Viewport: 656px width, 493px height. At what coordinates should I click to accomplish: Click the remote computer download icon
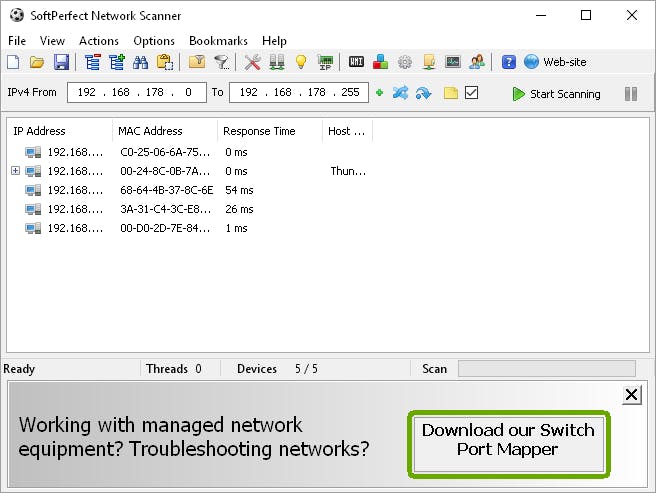point(429,62)
